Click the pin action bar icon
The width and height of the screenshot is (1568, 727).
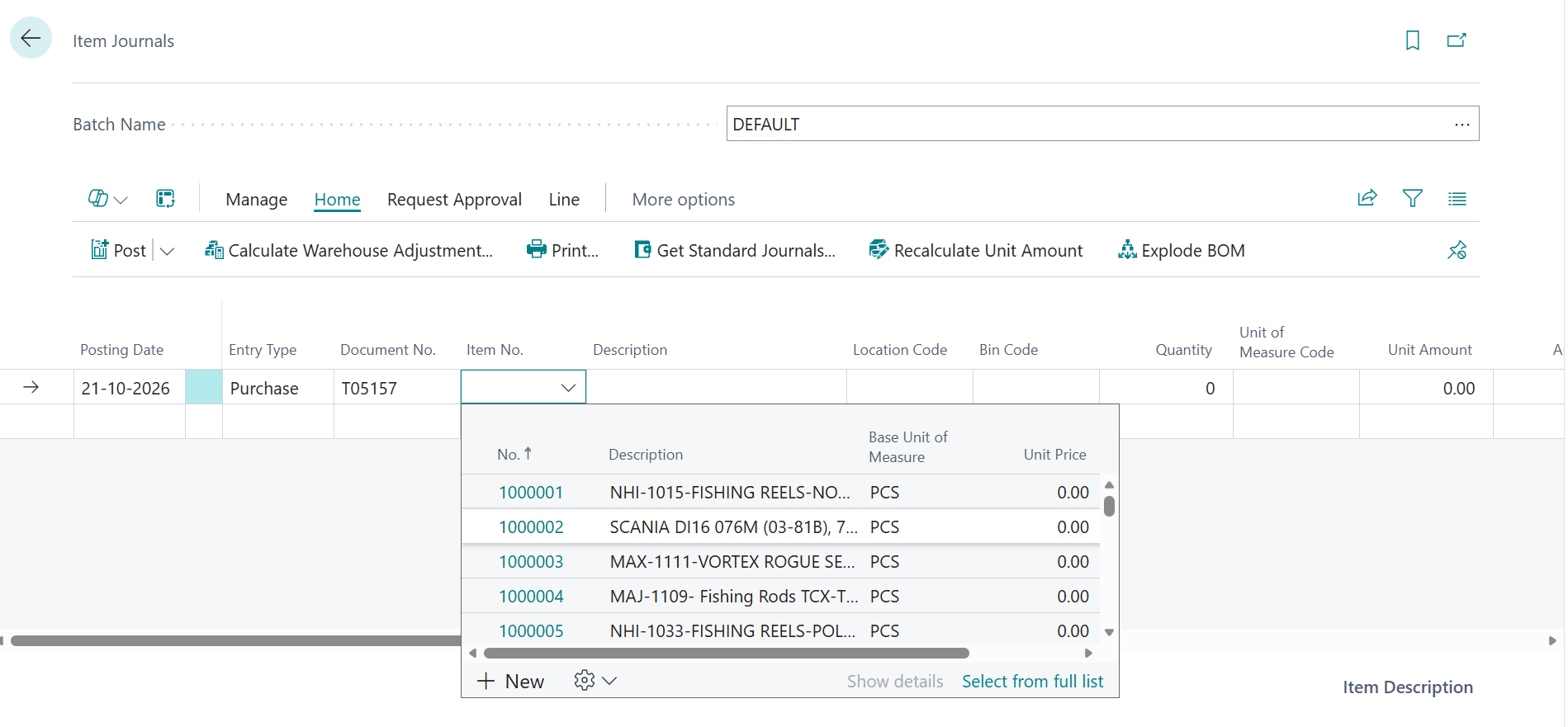(x=1457, y=250)
